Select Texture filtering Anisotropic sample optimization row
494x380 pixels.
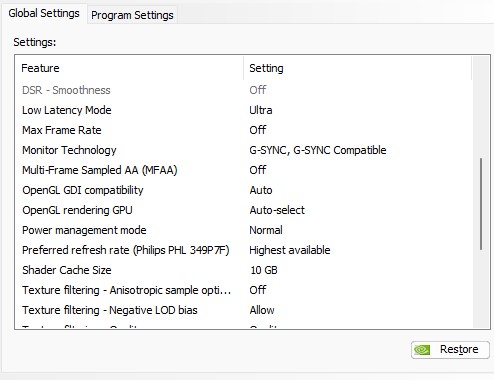[x=244, y=290]
